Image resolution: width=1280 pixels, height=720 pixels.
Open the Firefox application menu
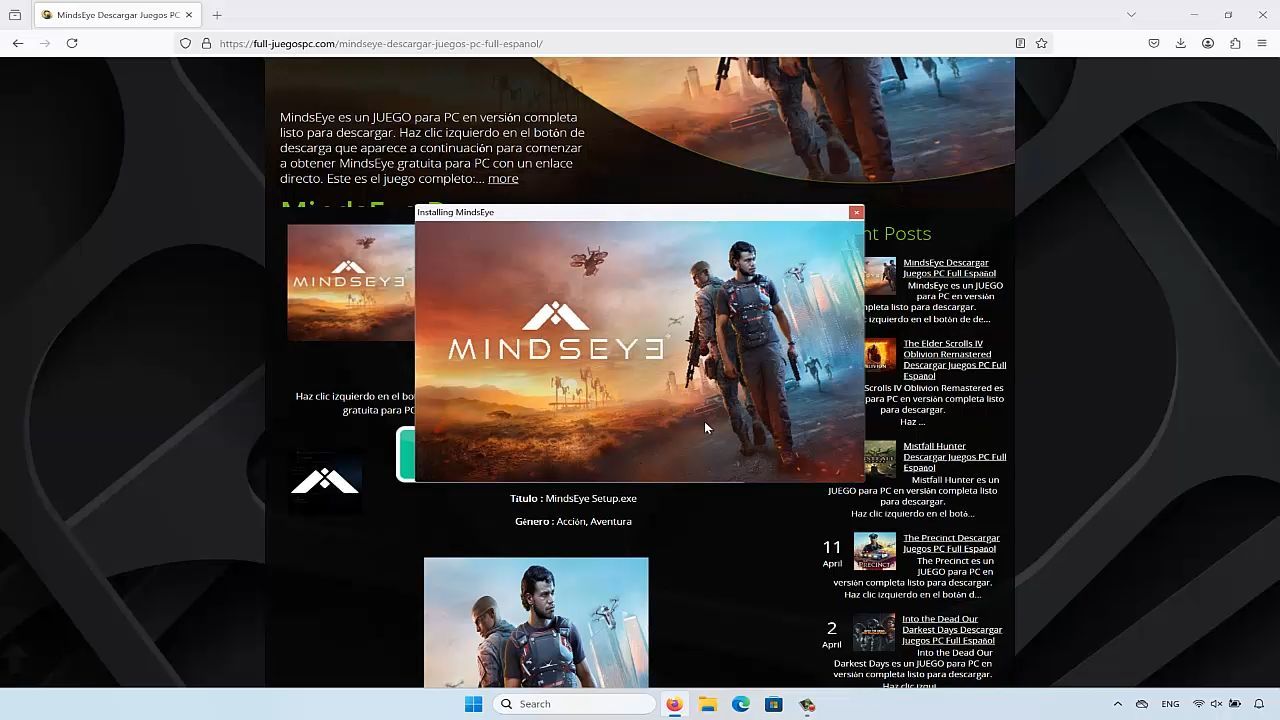click(x=1262, y=43)
